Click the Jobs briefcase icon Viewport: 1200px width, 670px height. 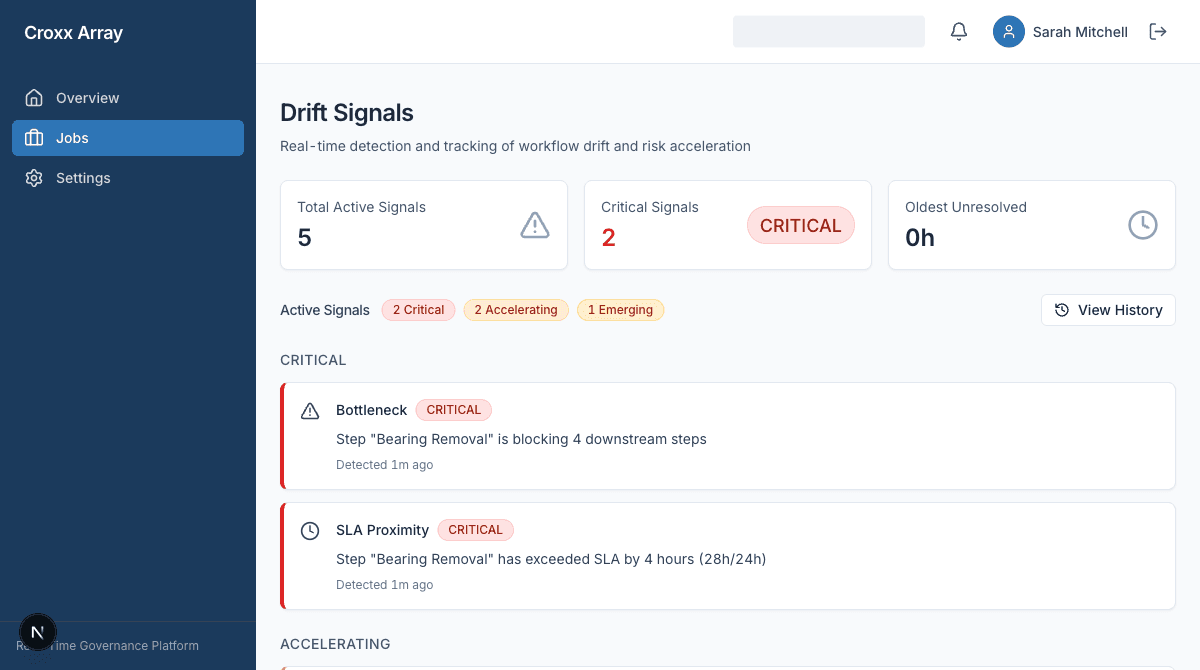34,138
